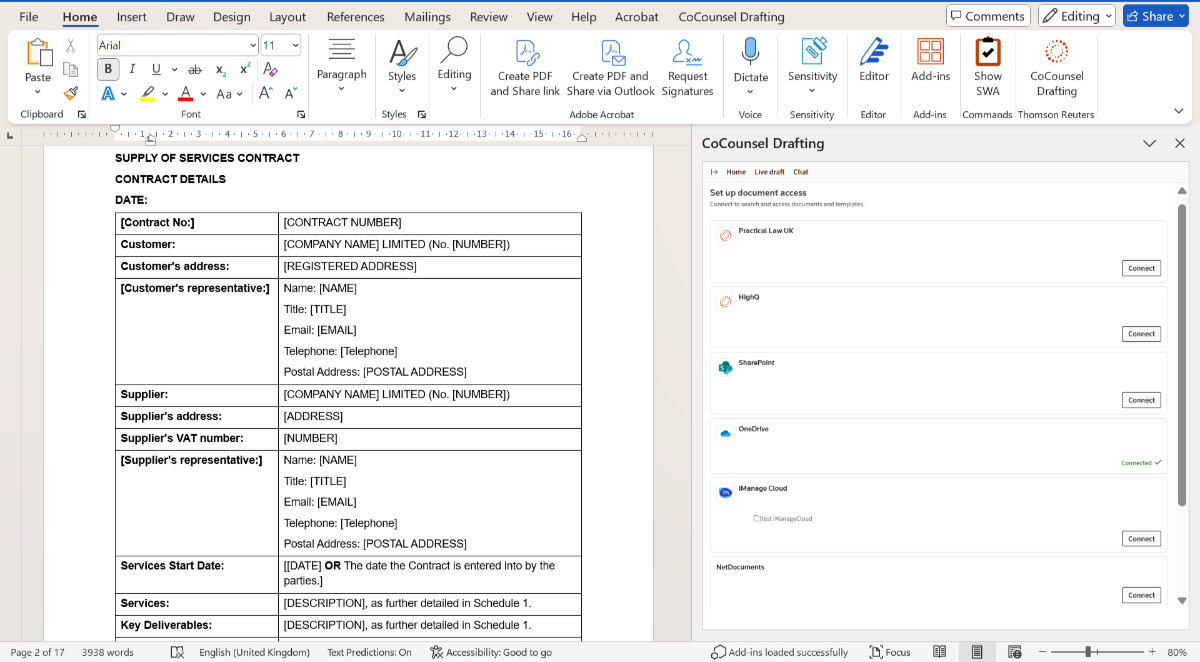Tick the test iManageCloud checkbox
This screenshot has width=1200, height=662.
(x=756, y=519)
